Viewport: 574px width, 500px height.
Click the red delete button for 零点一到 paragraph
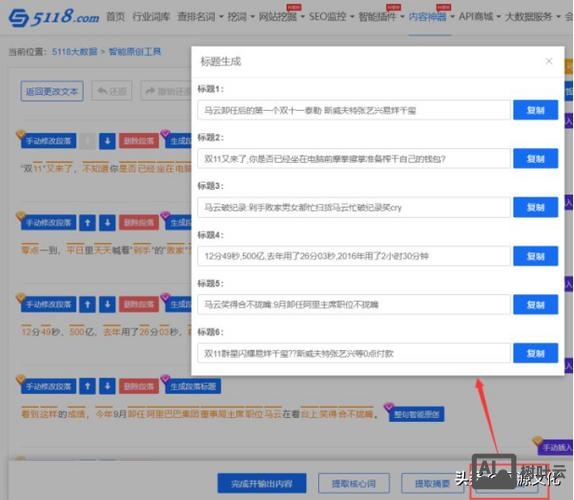point(139,223)
